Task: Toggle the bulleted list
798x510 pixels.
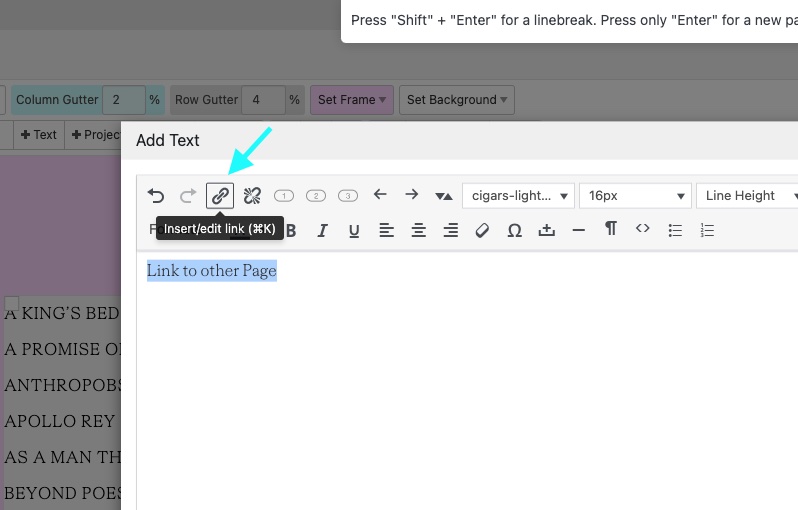Action: pos(675,231)
